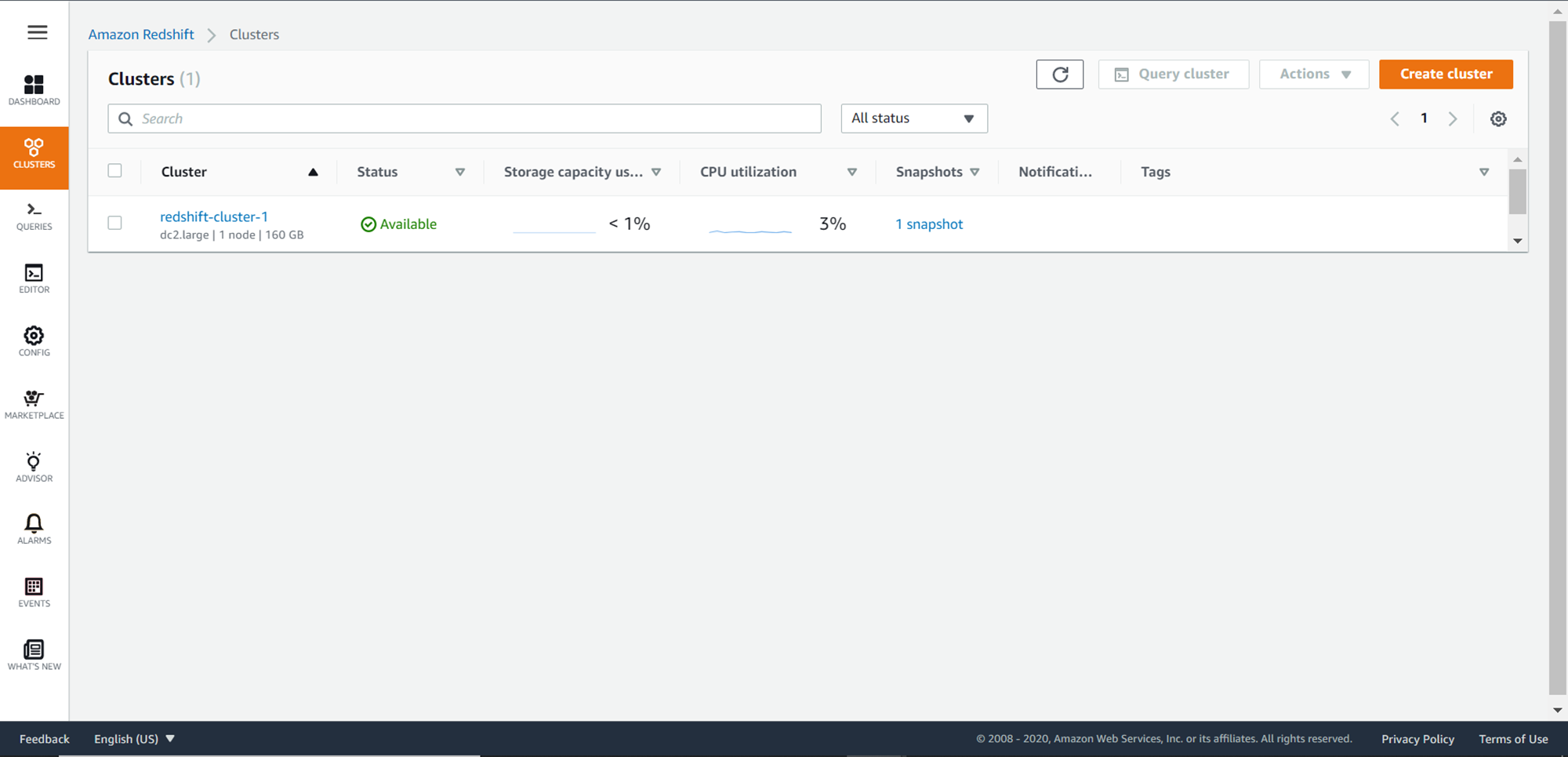This screenshot has height=757, width=1568.
Task: Open the Config sidebar icon
Action: pyautogui.click(x=34, y=342)
